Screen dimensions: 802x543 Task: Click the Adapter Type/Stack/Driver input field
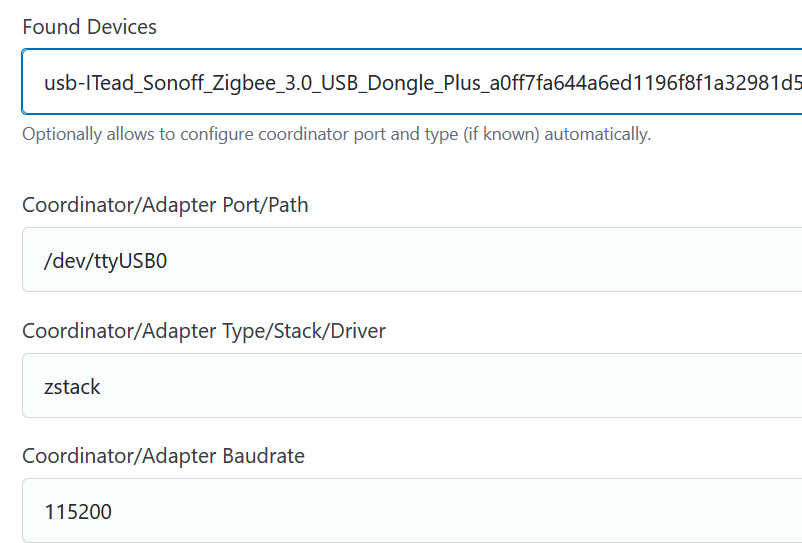(412, 386)
